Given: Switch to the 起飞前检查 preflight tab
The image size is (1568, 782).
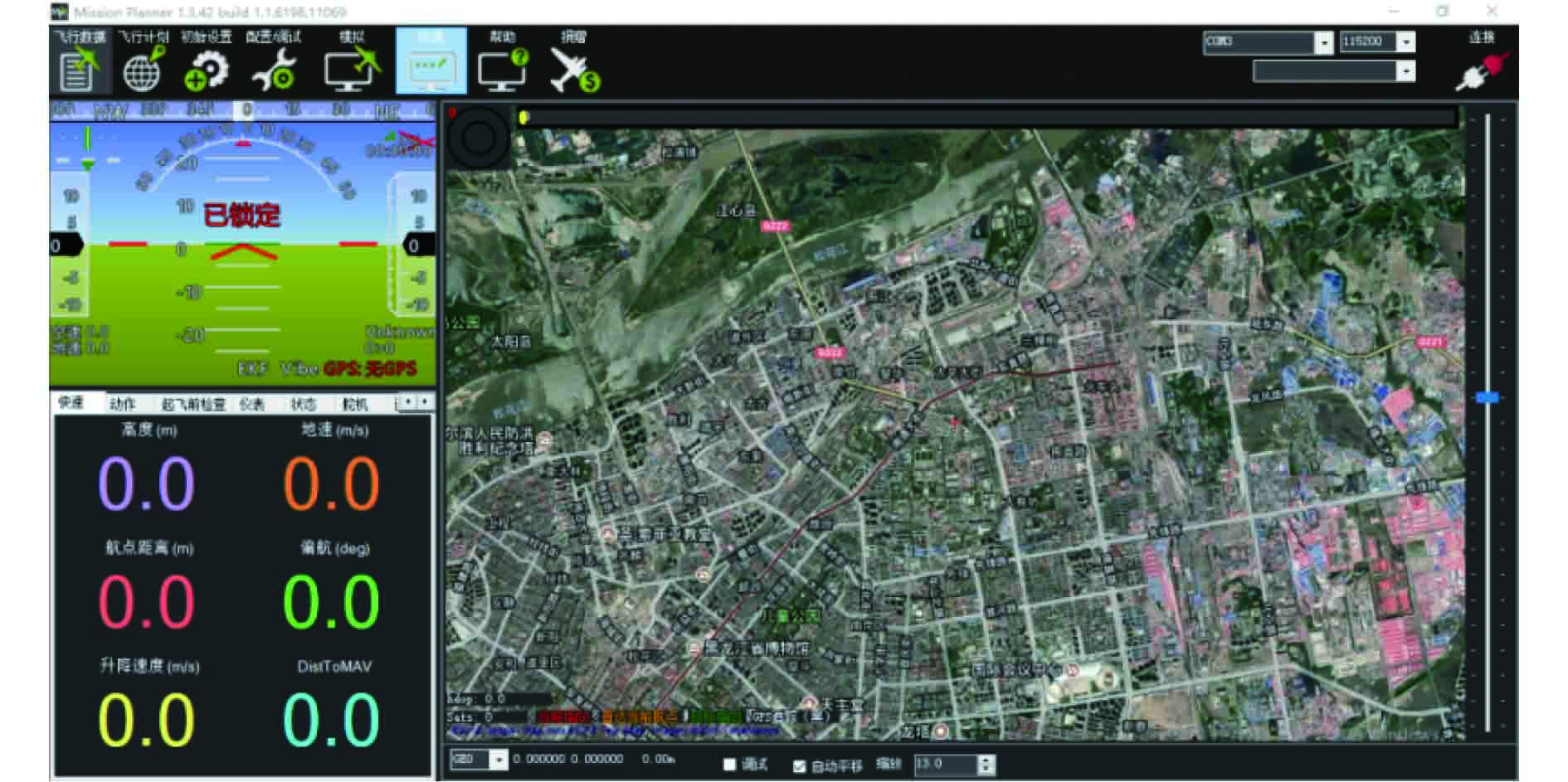Looking at the screenshot, I should tap(193, 404).
